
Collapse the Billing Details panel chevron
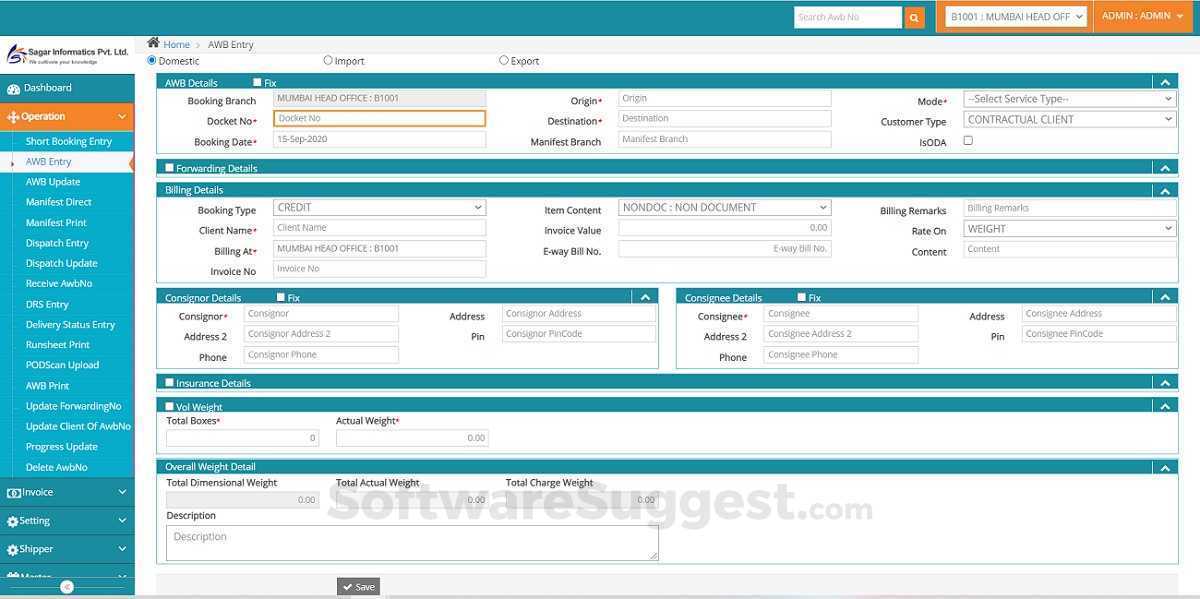1165,190
